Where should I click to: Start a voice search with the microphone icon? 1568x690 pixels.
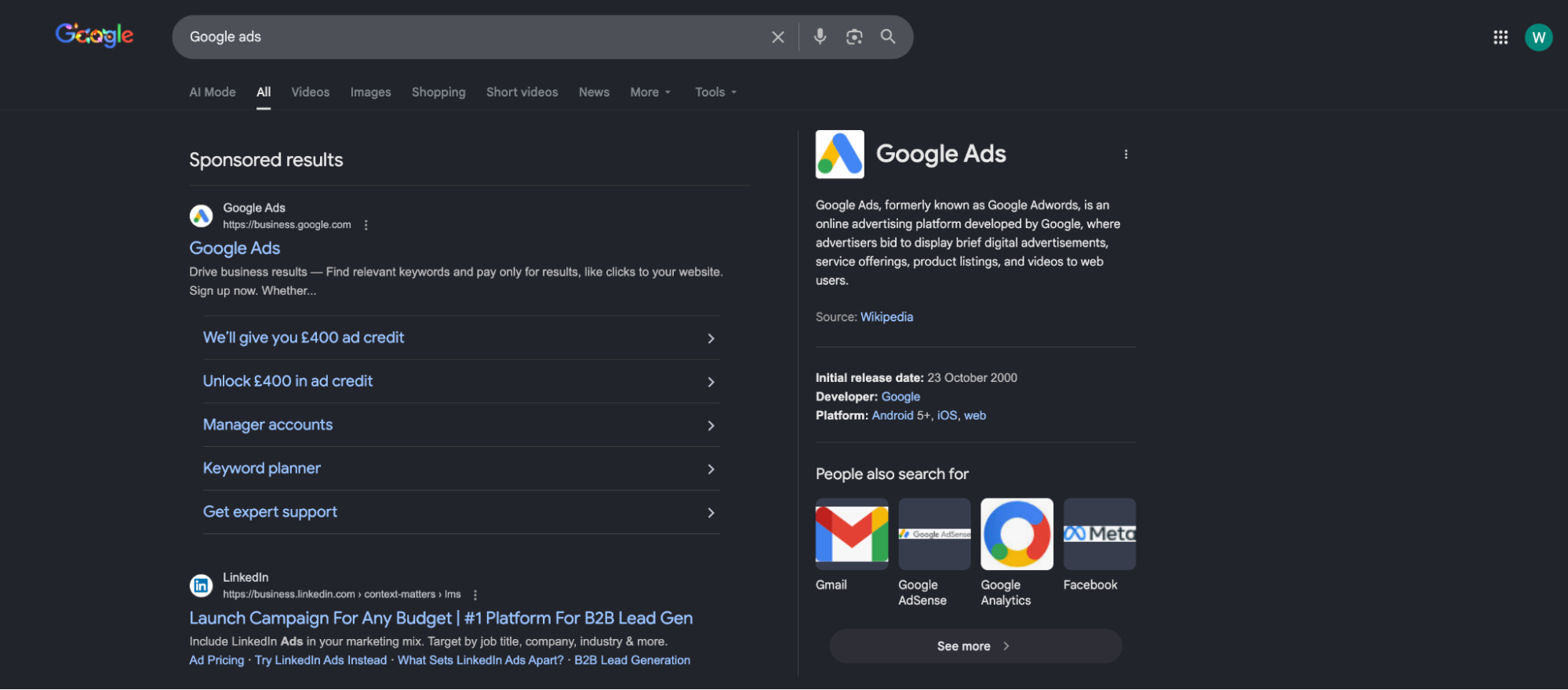pos(820,37)
